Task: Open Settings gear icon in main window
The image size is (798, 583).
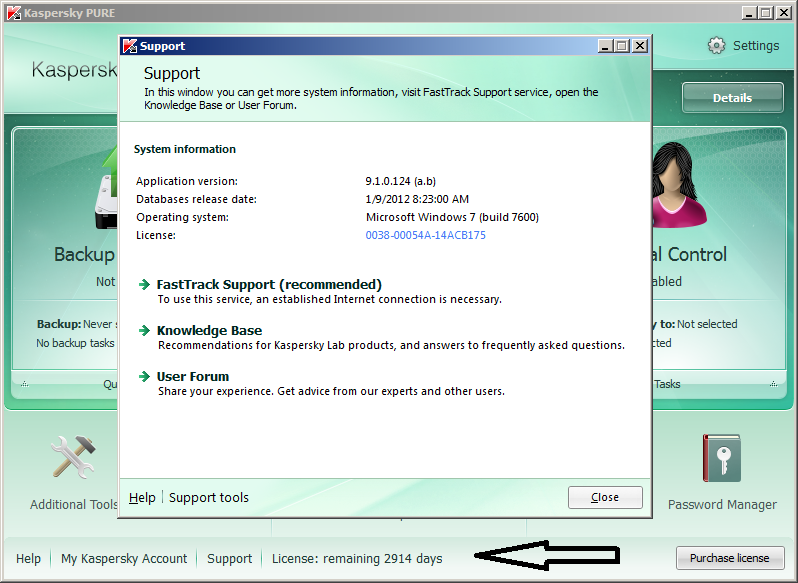Action: tap(716, 45)
